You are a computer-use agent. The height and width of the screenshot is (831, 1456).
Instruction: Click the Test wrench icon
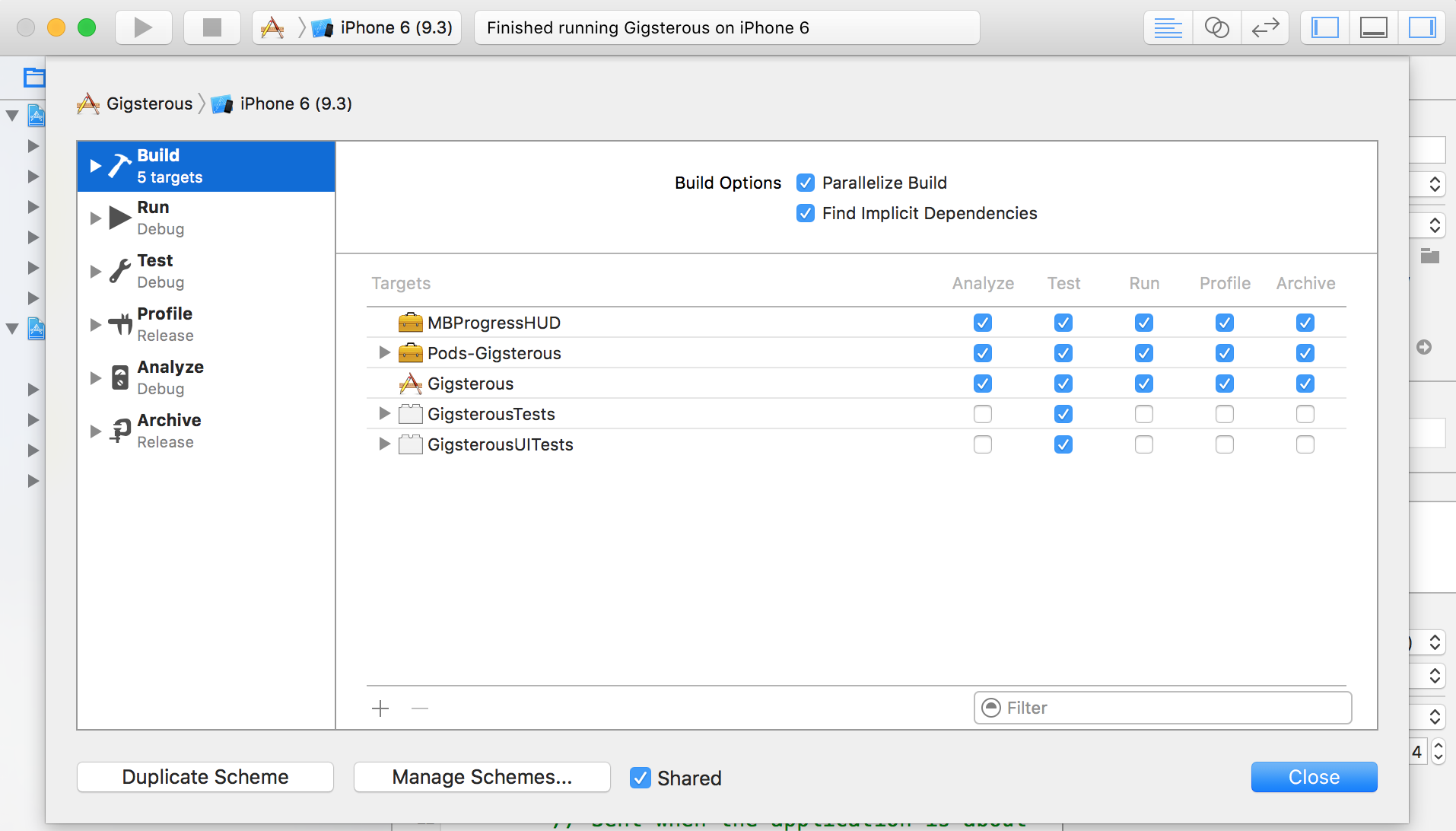tap(119, 271)
